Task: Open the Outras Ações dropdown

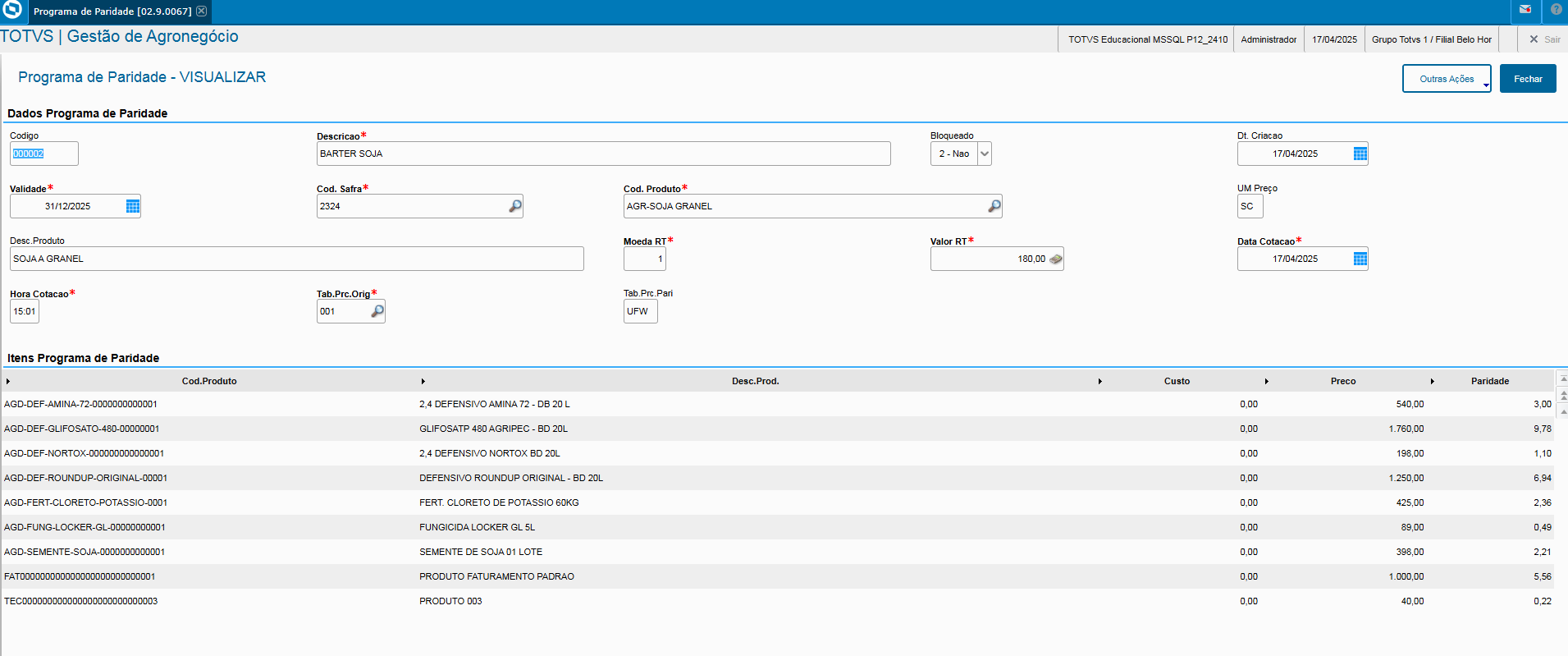Action: coord(1447,79)
